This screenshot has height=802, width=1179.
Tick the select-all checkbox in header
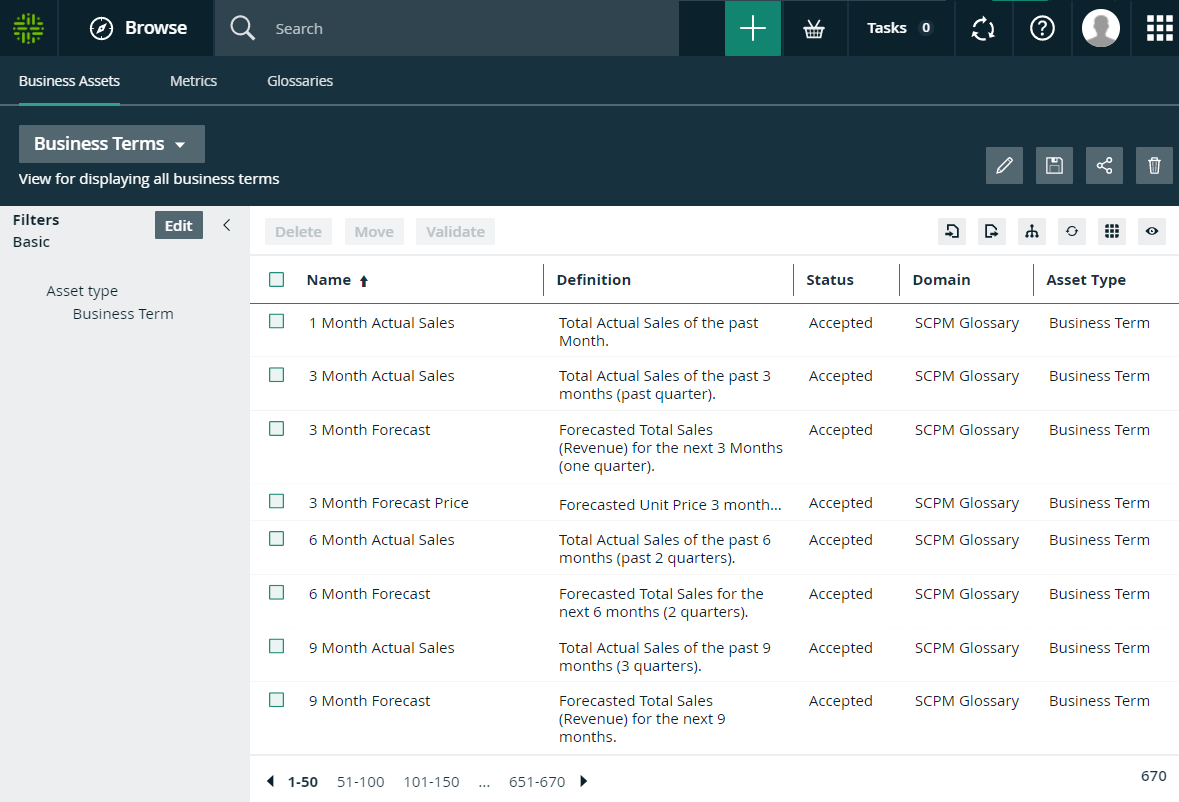pos(277,280)
